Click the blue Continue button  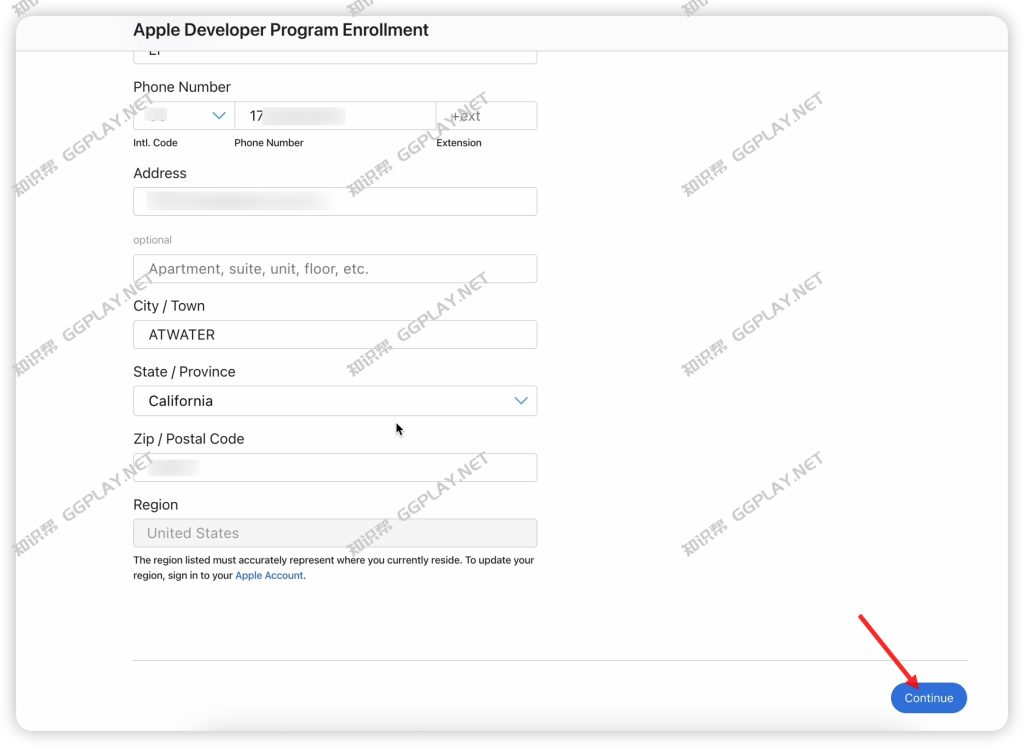click(928, 697)
